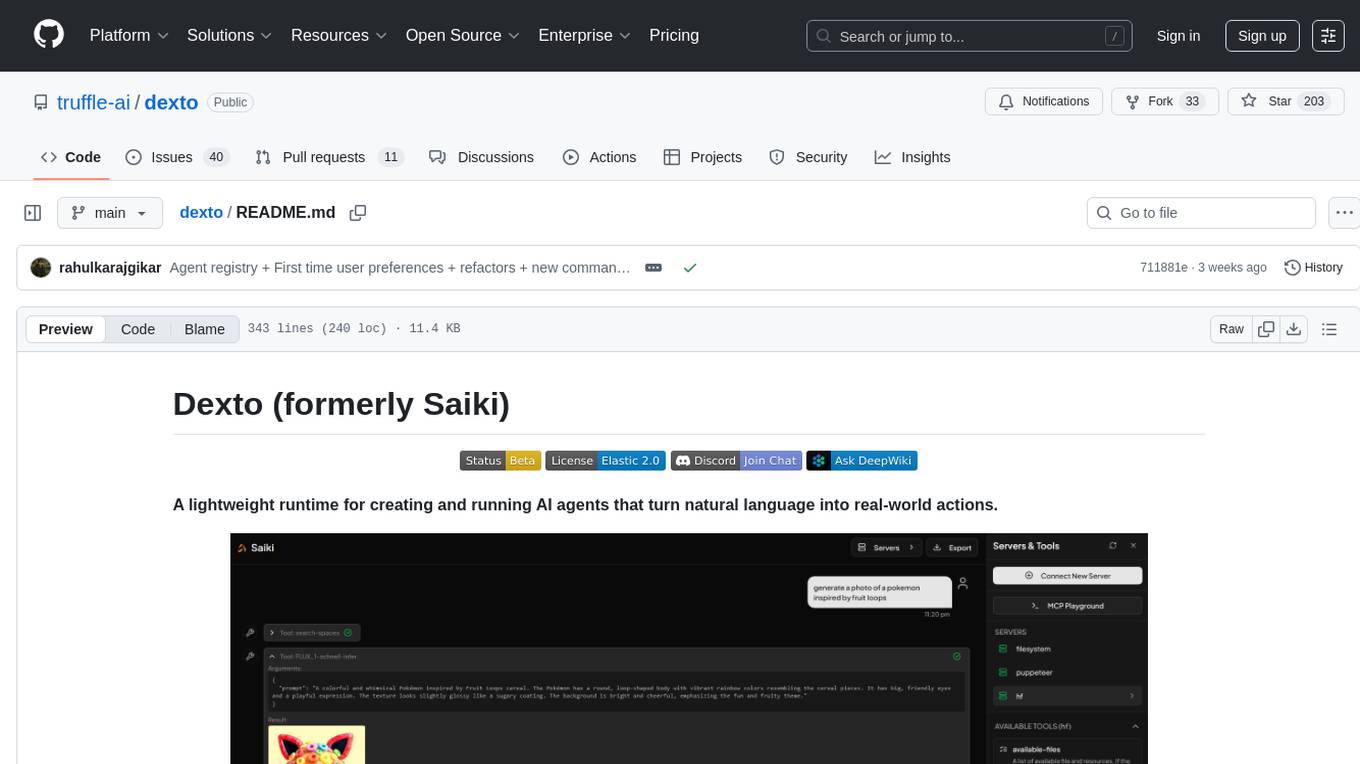Viewport: 1360px width, 764px height.
Task: Open the file History
Action: [x=1313, y=268]
